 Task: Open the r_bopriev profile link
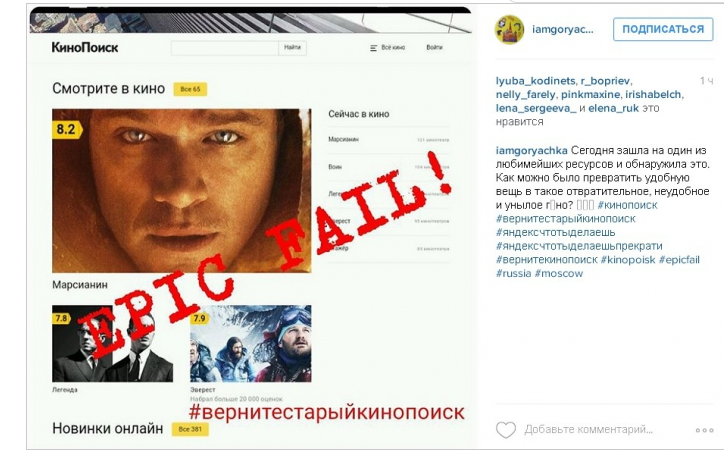click(605, 81)
